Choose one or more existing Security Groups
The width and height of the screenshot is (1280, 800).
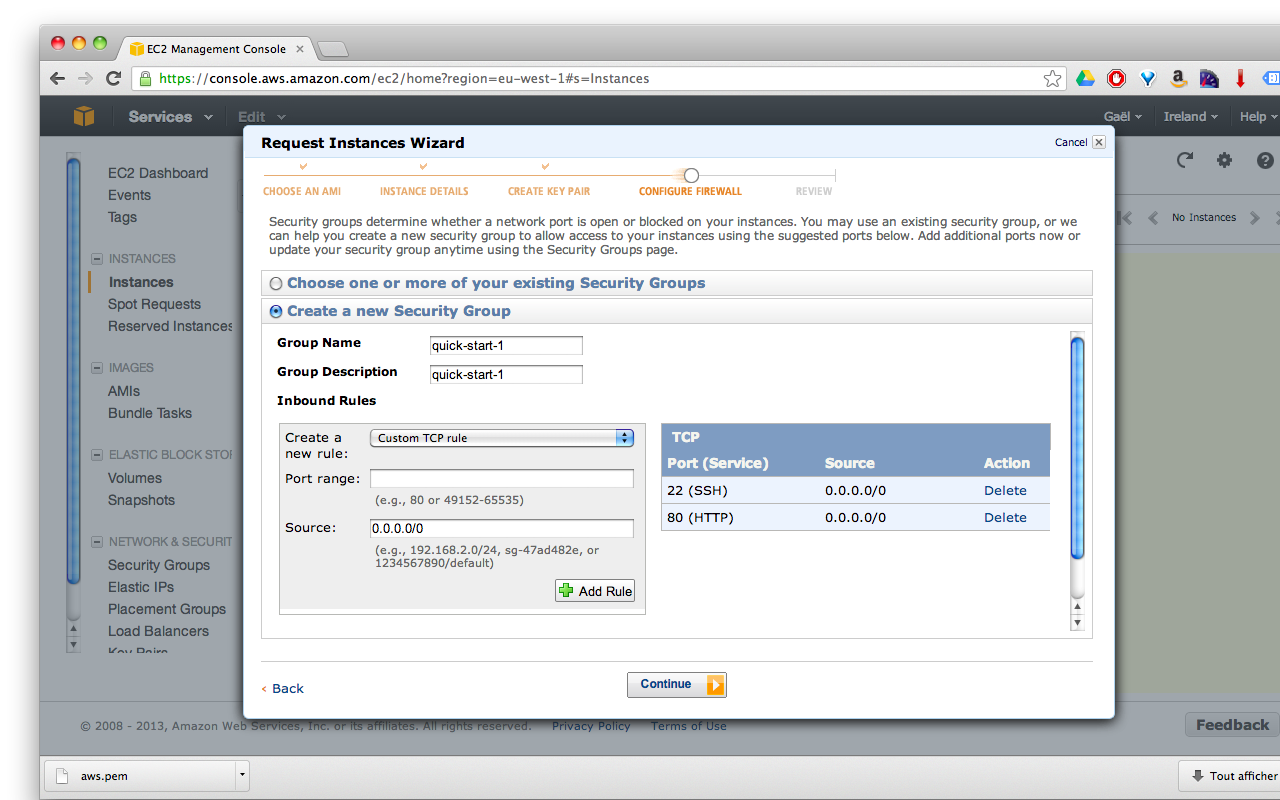(275, 283)
